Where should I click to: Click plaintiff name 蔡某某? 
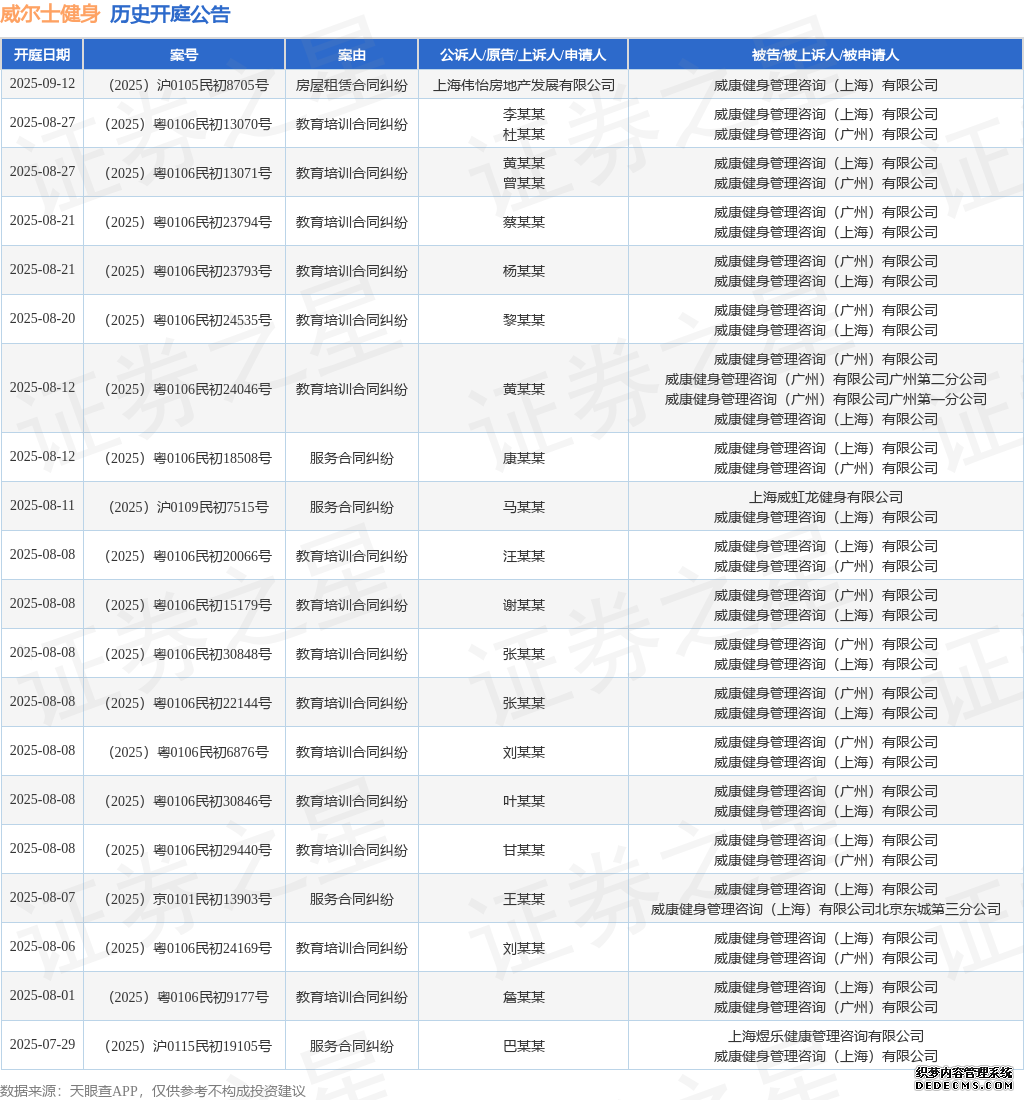[x=523, y=222]
